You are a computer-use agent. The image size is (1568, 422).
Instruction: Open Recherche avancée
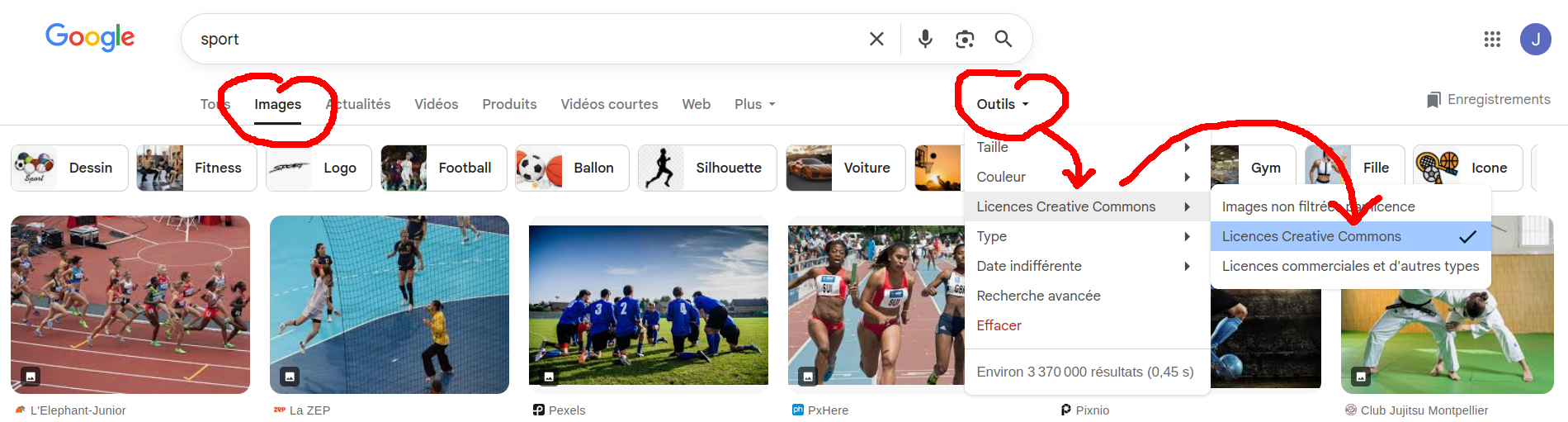[x=1038, y=296]
